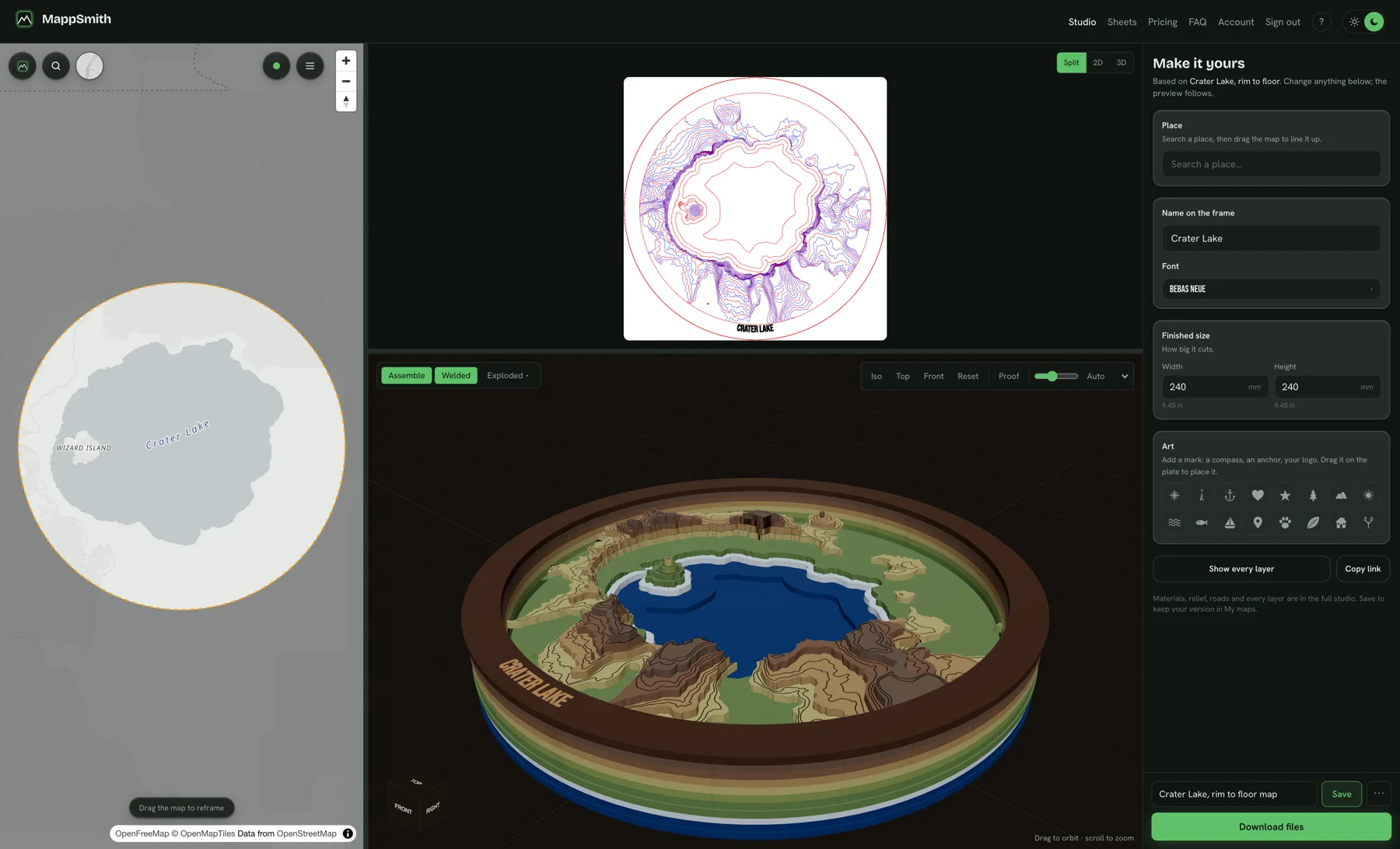Add the sailboat art mark
The width and height of the screenshot is (1400, 849).
(x=1230, y=523)
